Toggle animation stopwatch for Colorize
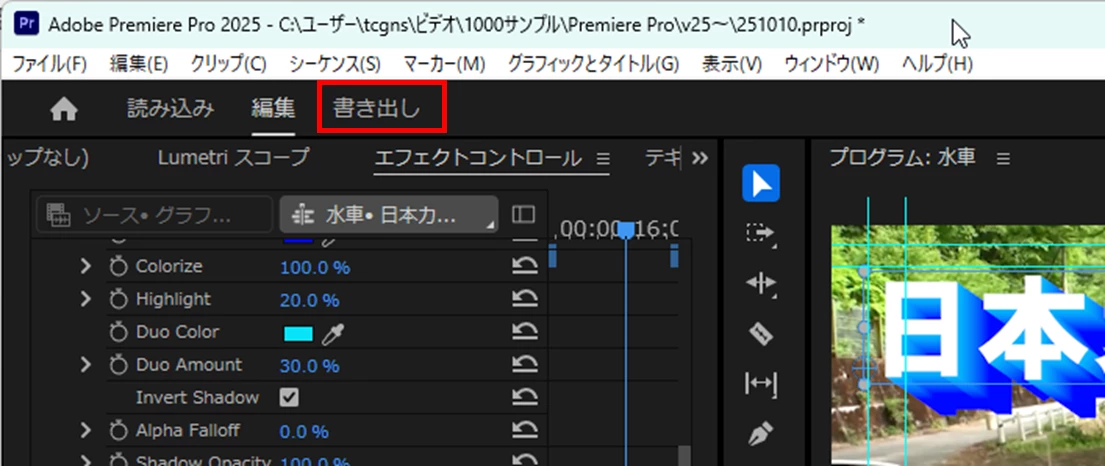The image size is (1105, 466). pos(118,266)
